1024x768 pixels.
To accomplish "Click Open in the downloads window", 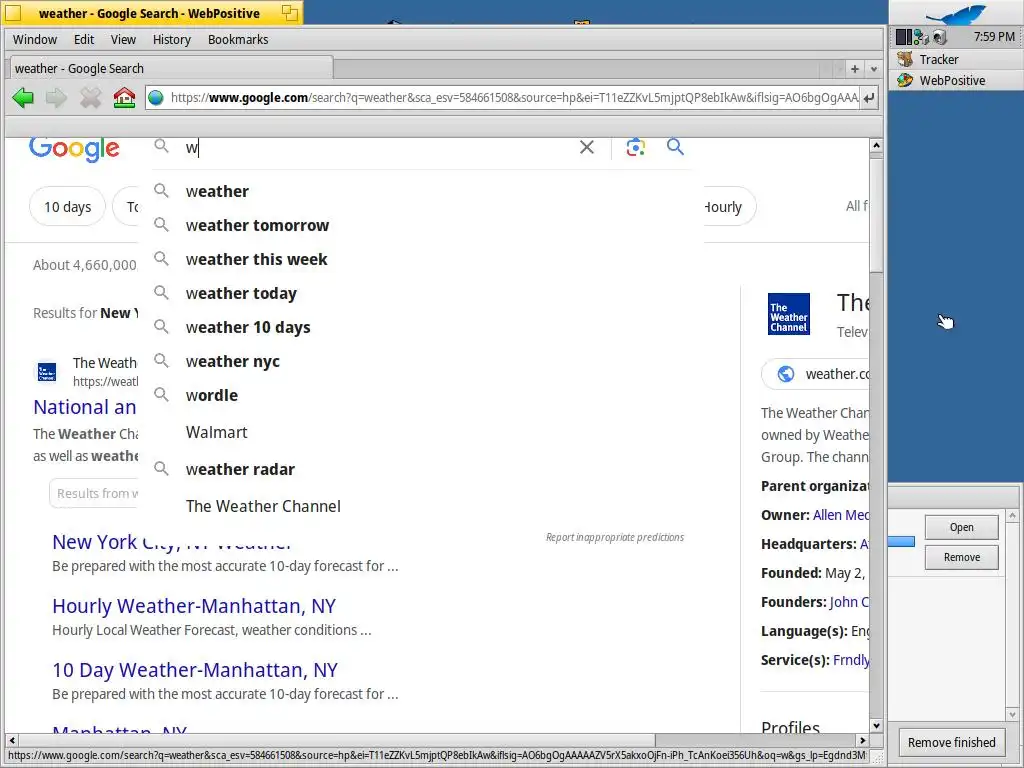I will [961, 527].
